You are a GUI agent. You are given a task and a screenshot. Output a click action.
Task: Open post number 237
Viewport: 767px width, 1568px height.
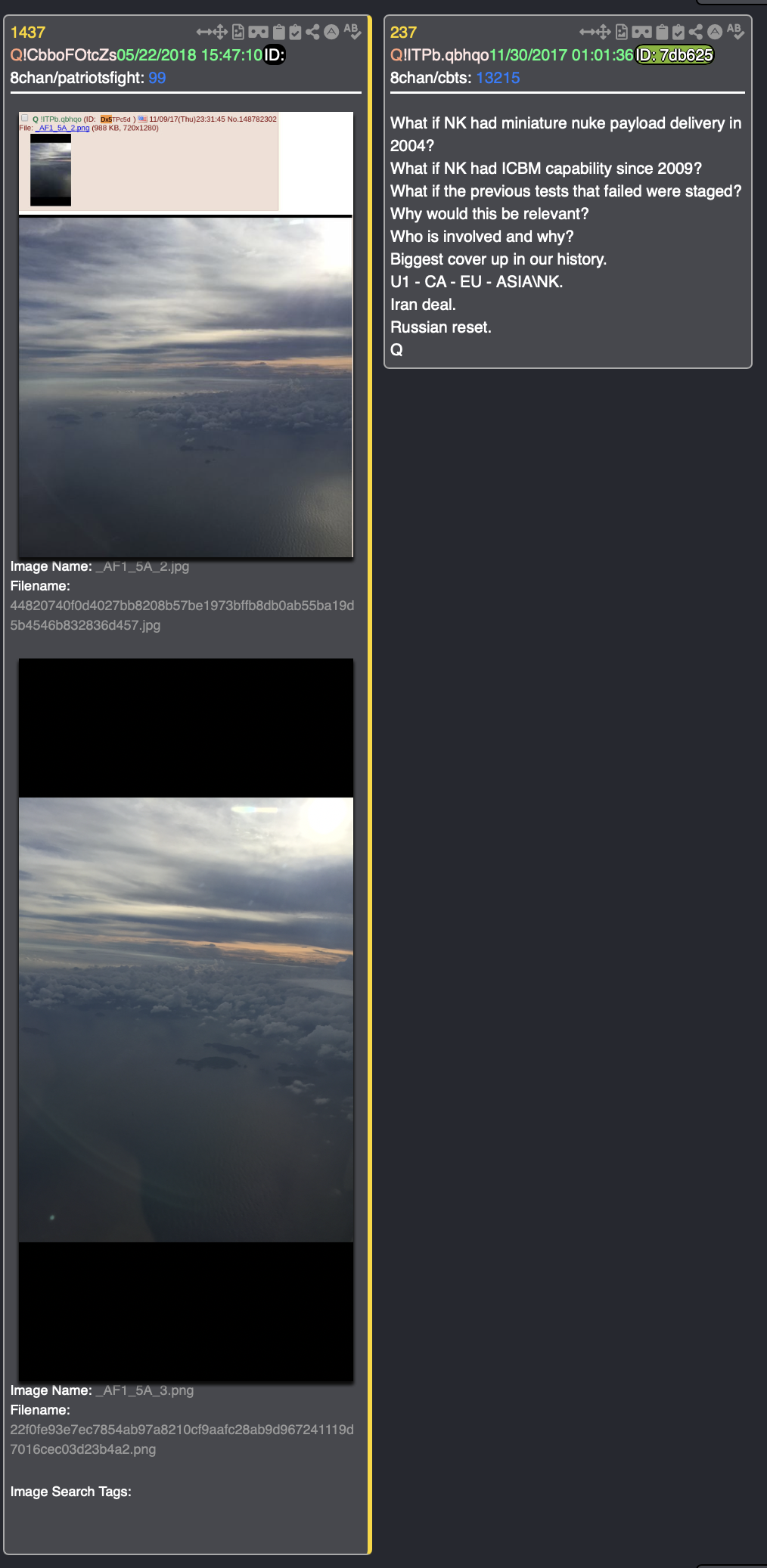pos(404,33)
